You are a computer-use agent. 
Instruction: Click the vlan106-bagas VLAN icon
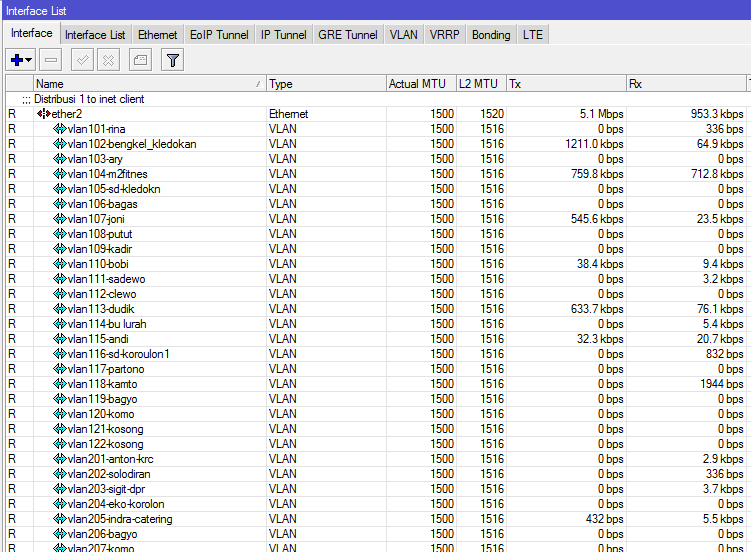[x=59, y=204]
